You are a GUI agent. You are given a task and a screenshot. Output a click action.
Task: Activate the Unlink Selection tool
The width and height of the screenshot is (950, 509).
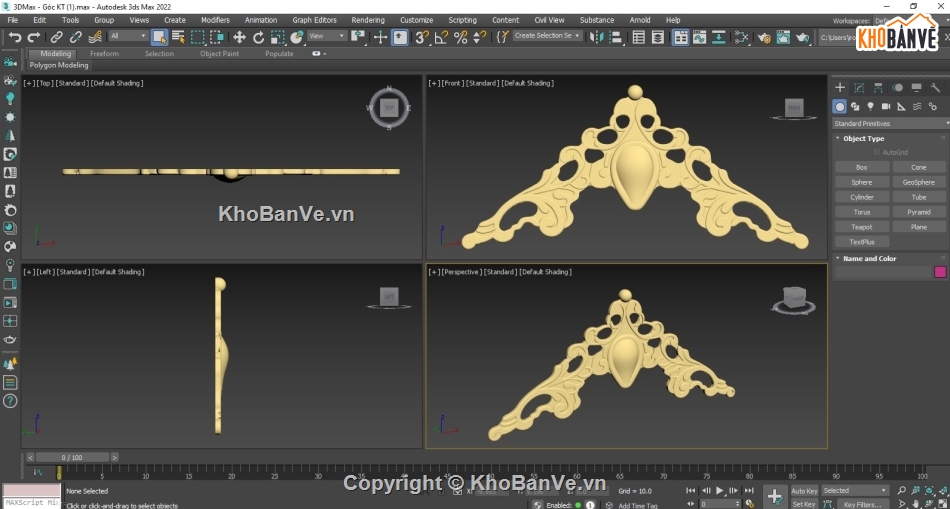click(76, 37)
